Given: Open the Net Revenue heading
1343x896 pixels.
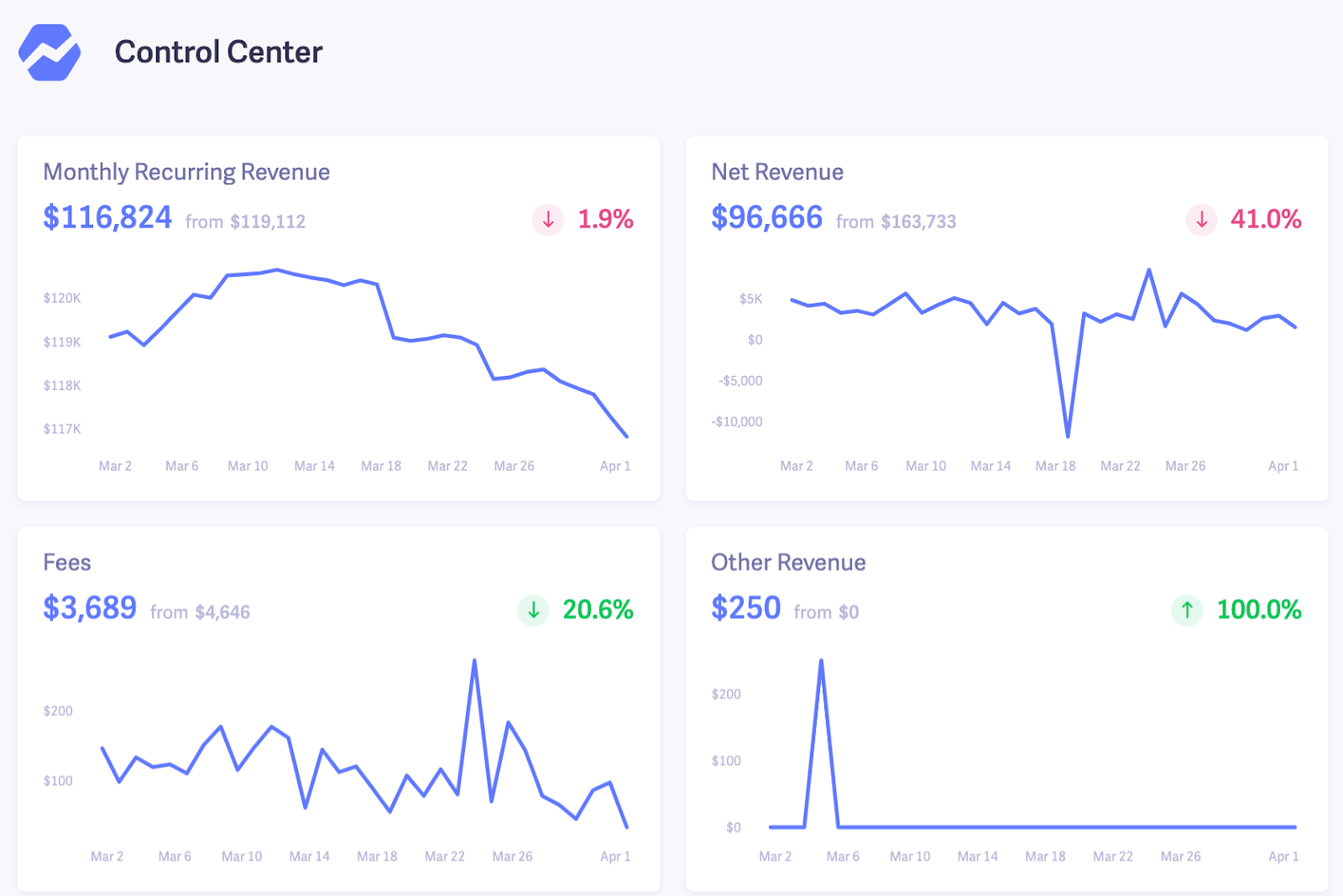Looking at the screenshot, I should coord(777,172).
